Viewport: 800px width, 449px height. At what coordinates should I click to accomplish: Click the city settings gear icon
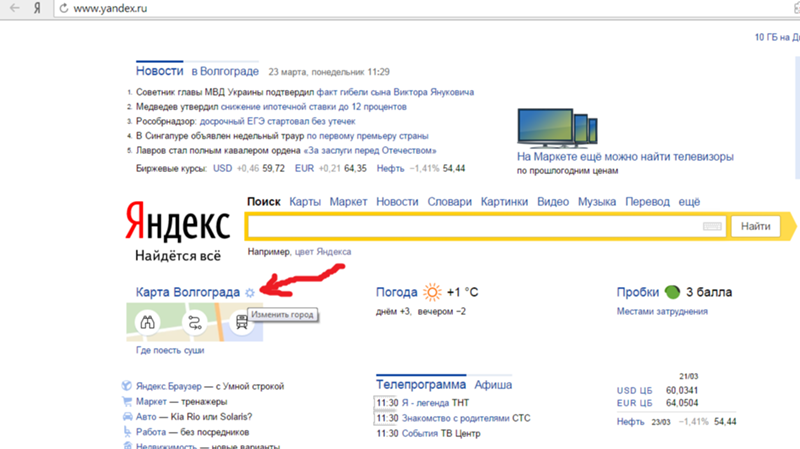coord(249,293)
